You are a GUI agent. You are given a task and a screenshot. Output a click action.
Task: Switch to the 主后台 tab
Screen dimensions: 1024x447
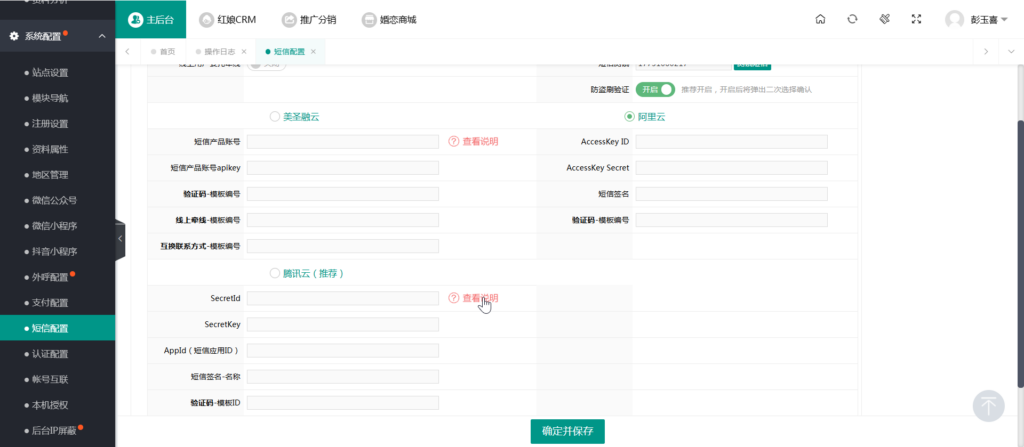click(x=151, y=20)
